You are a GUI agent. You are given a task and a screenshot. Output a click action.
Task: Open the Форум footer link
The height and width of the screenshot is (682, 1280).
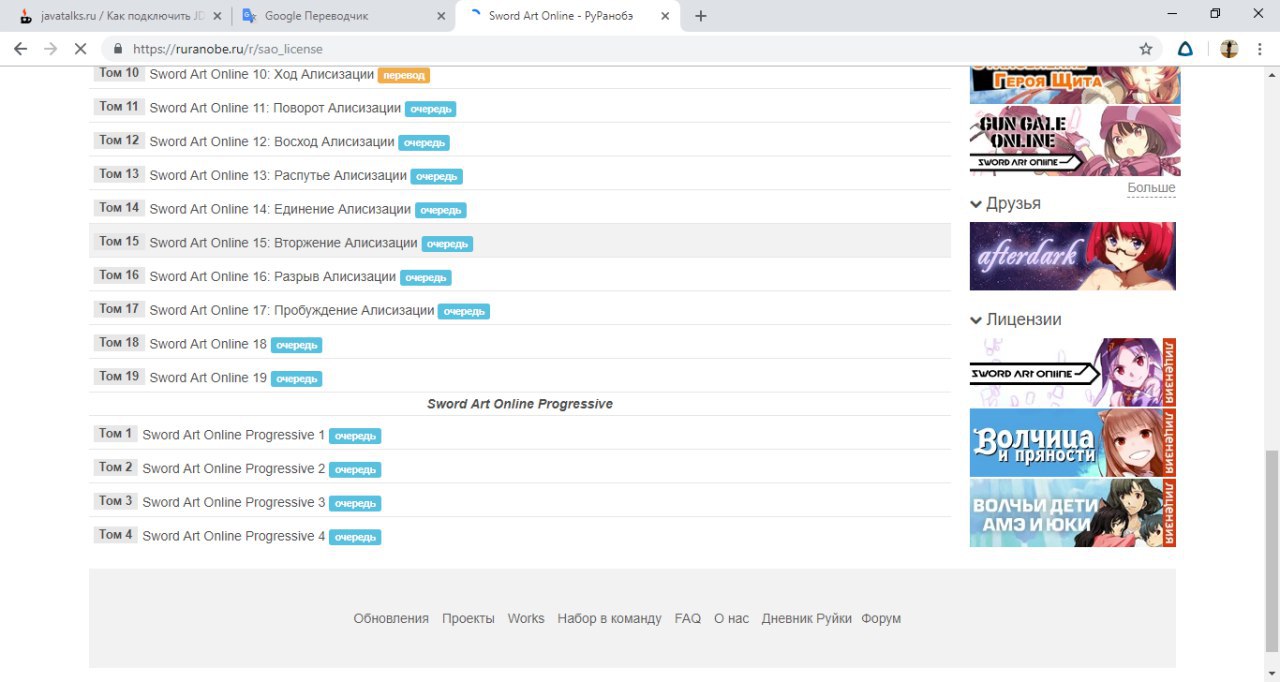click(881, 618)
